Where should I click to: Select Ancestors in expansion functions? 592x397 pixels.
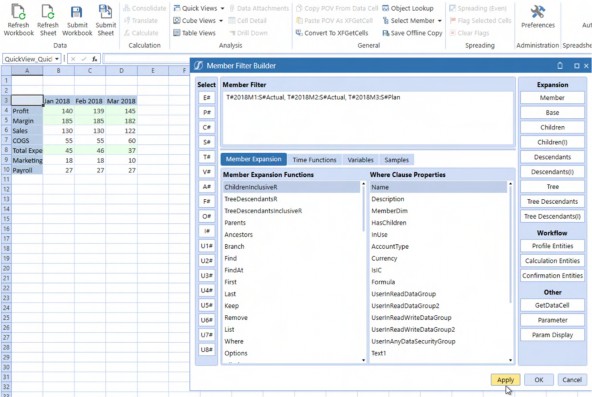(x=291, y=234)
